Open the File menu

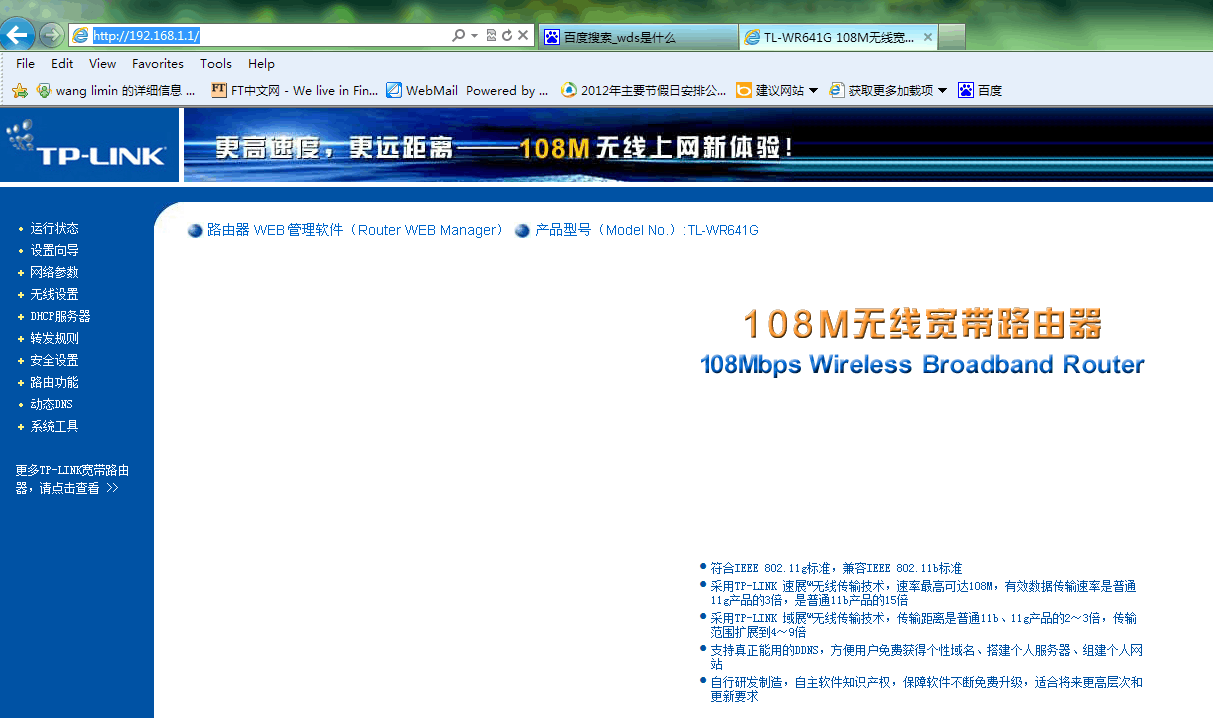tap(25, 63)
